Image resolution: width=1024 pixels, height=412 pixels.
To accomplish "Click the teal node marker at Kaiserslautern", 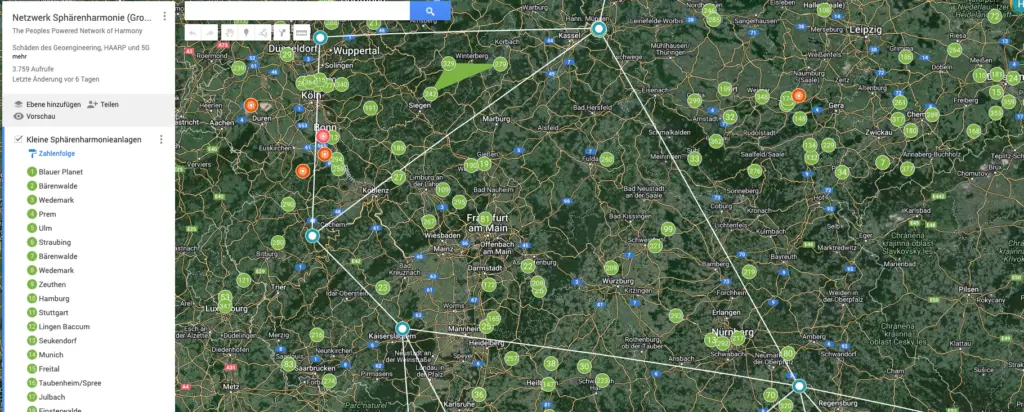I will (x=402, y=328).
